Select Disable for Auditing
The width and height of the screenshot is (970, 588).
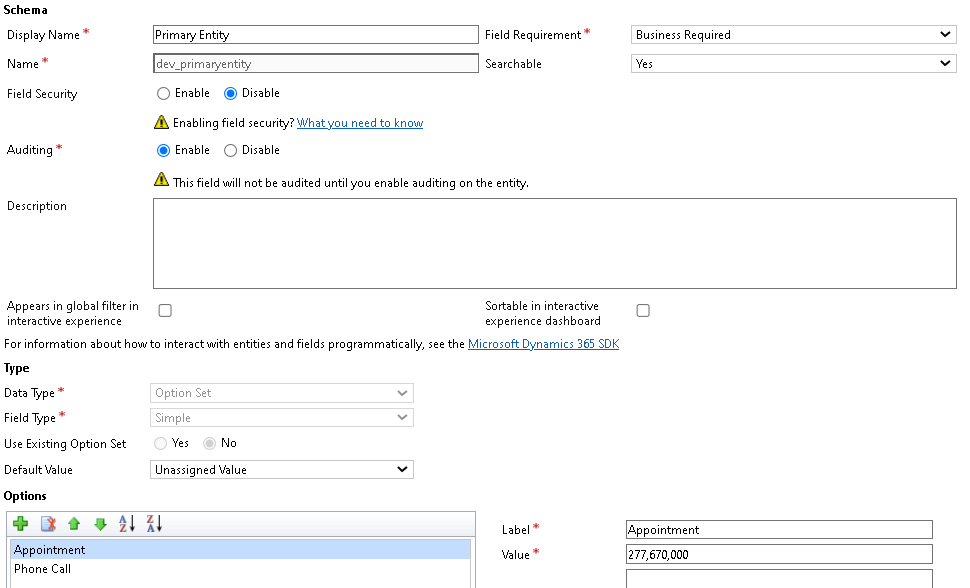pyautogui.click(x=230, y=150)
